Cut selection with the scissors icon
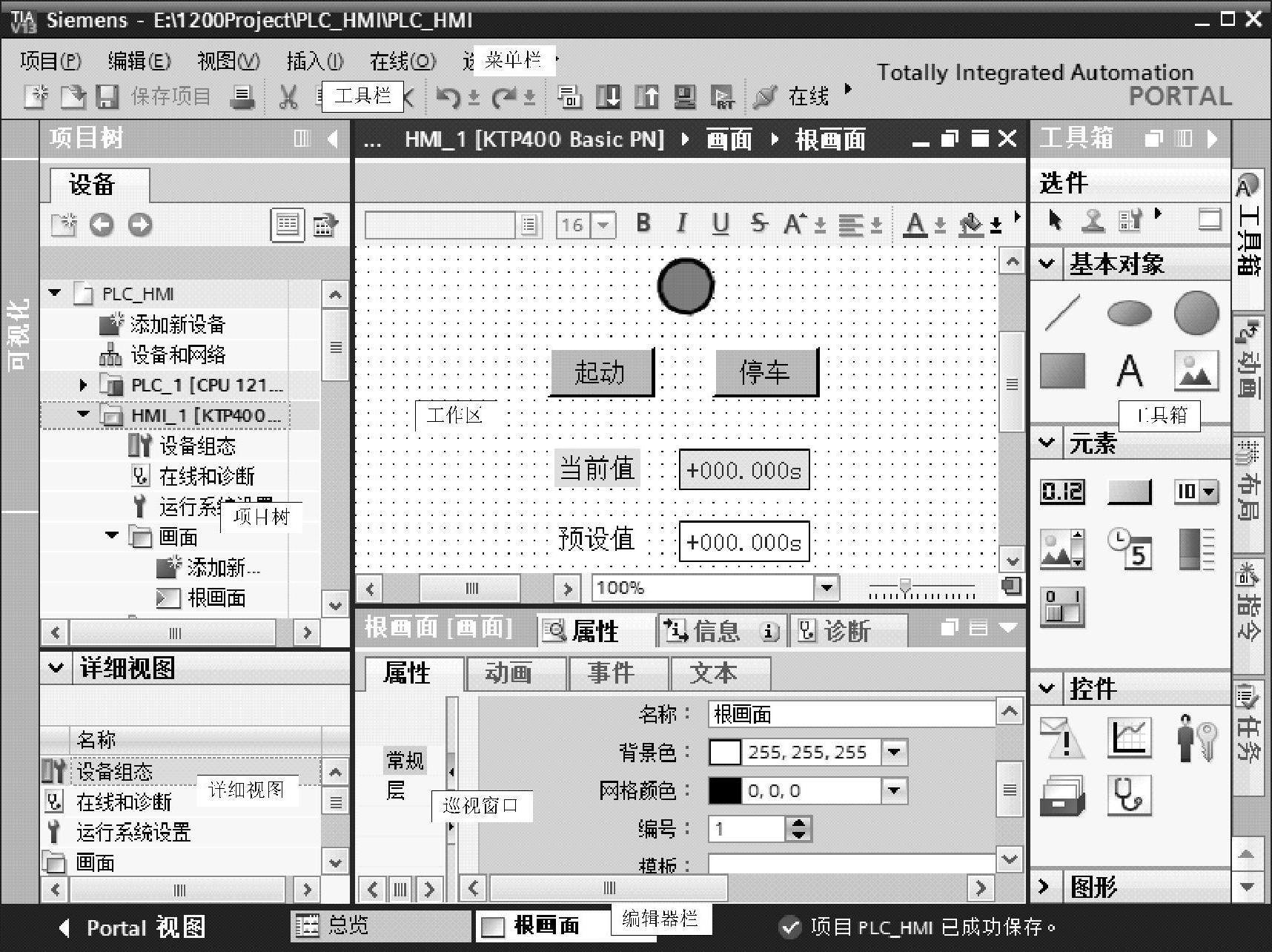Screen dimensions: 1272x952 click(288, 97)
